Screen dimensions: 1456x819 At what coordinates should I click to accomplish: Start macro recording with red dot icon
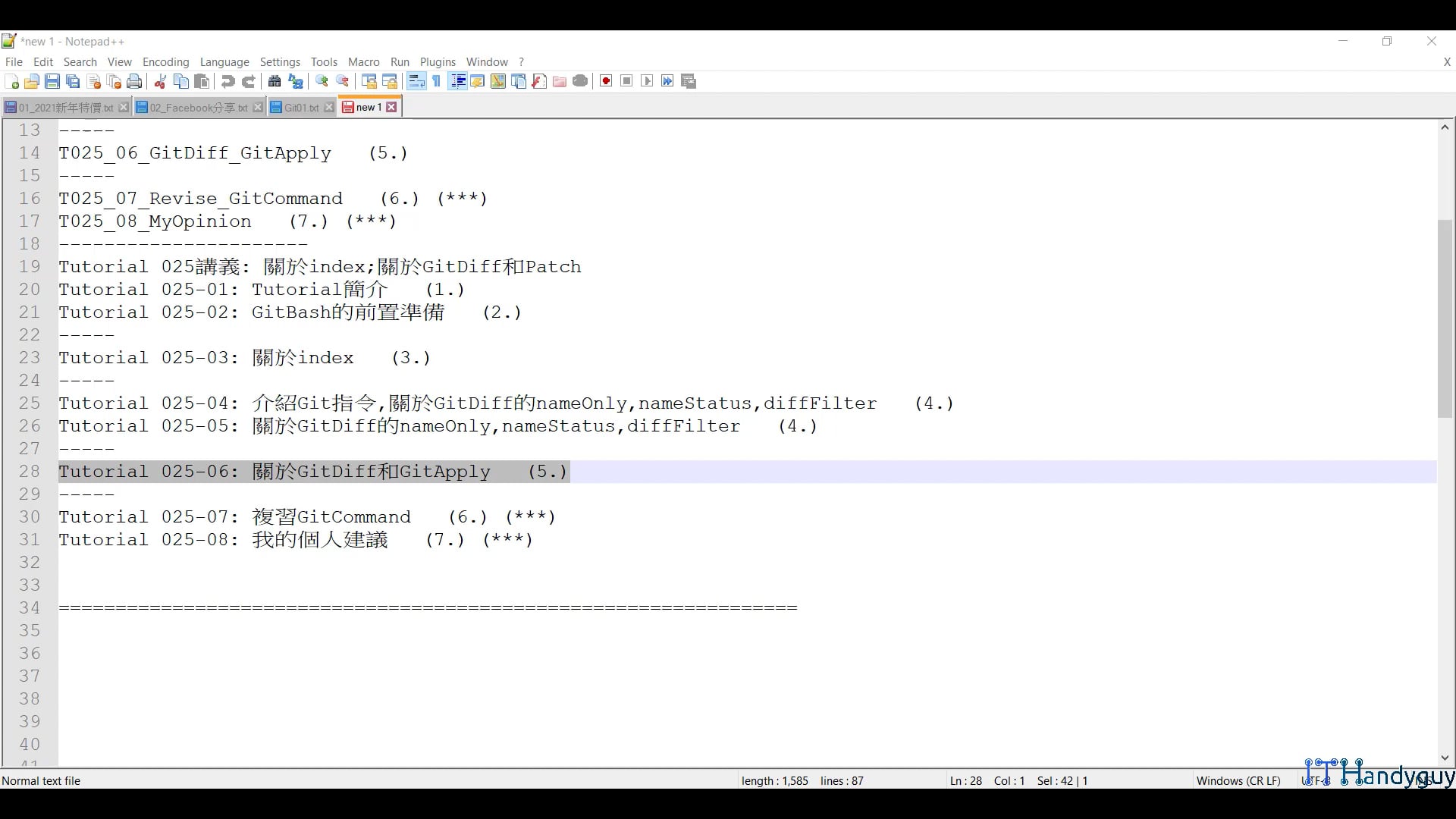pyautogui.click(x=606, y=82)
